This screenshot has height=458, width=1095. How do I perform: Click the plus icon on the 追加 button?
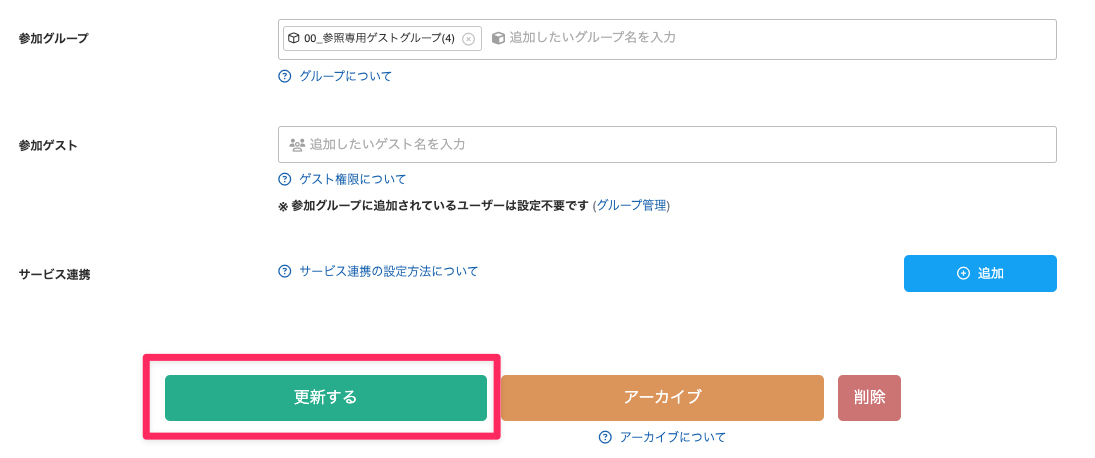click(x=964, y=273)
